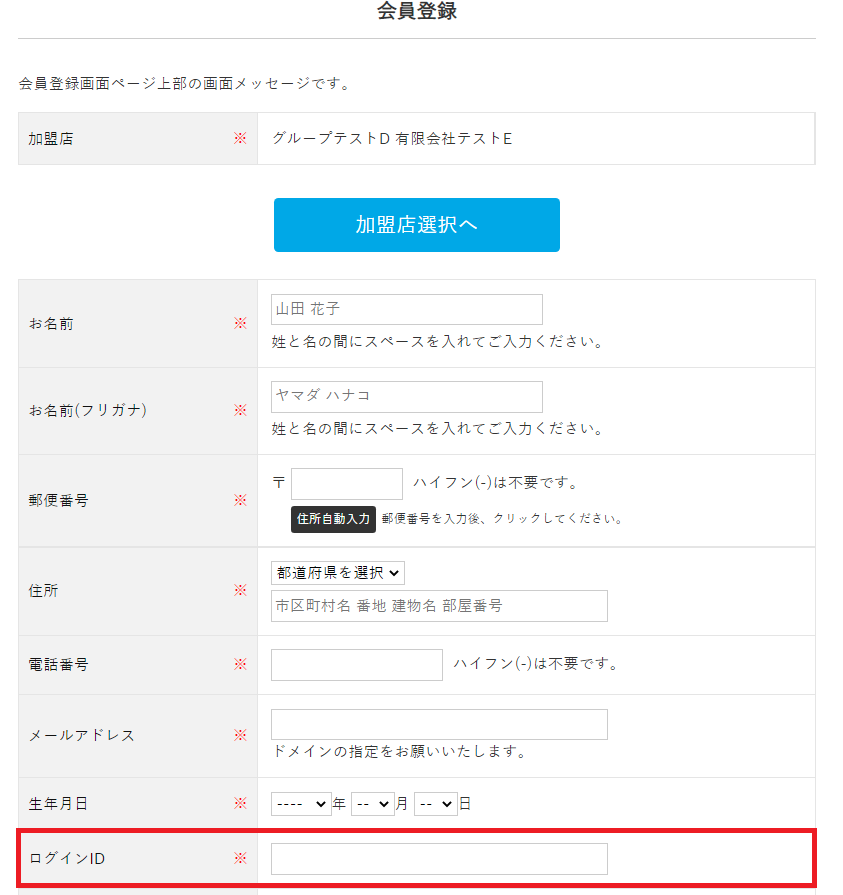The height and width of the screenshot is (895, 843).
Task: Focus the 電話番号 input field
Action: pos(356,664)
